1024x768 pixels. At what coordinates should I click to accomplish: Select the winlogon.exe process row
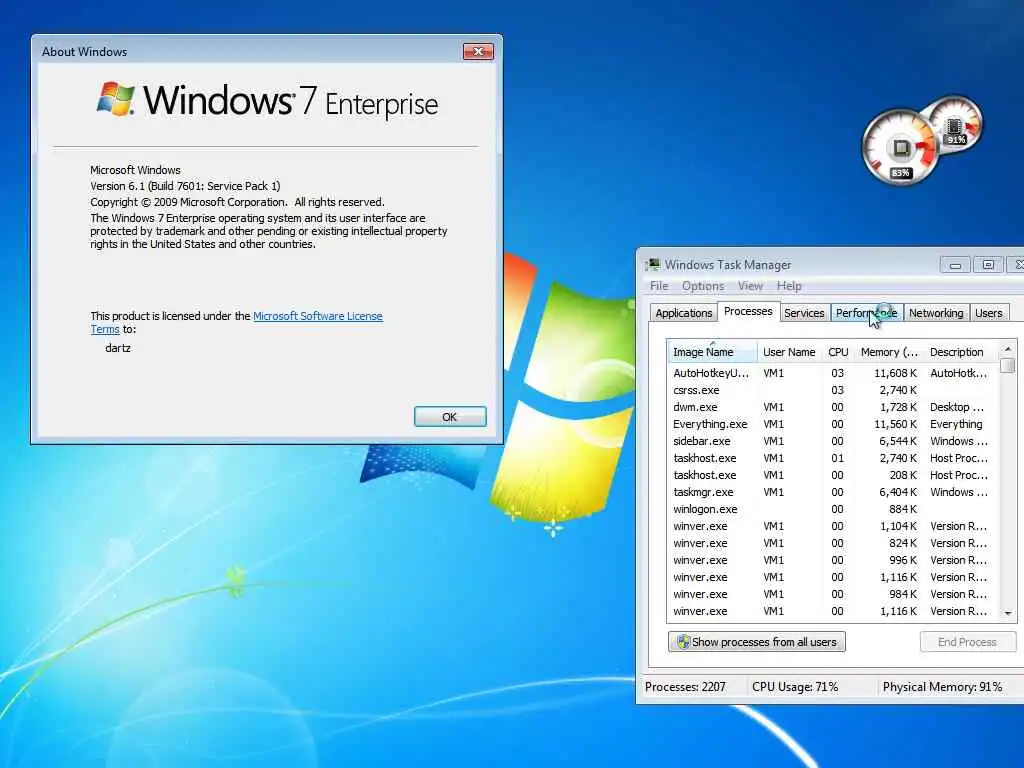coord(833,509)
